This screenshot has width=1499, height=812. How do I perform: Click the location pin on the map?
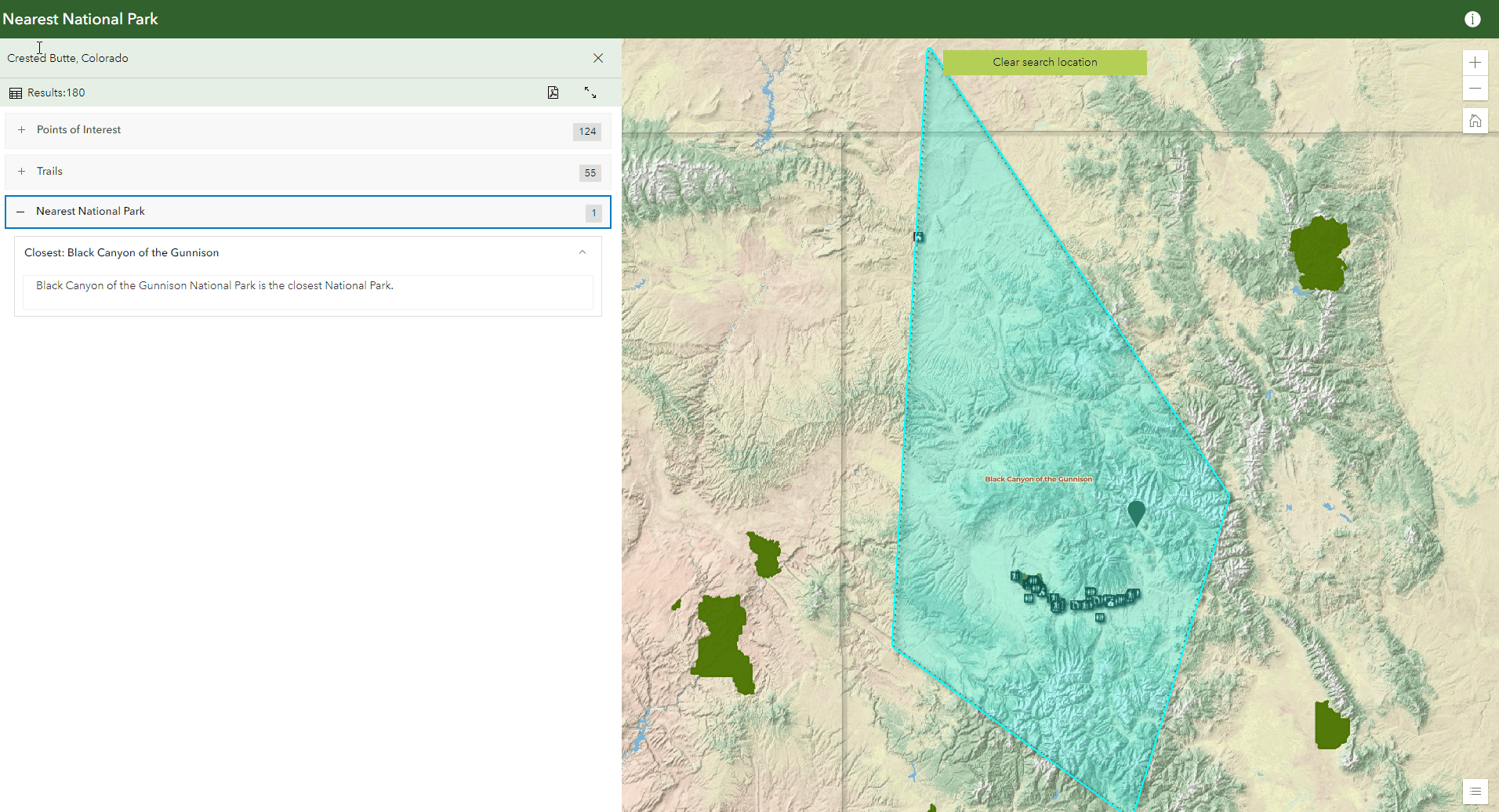[1138, 512]
